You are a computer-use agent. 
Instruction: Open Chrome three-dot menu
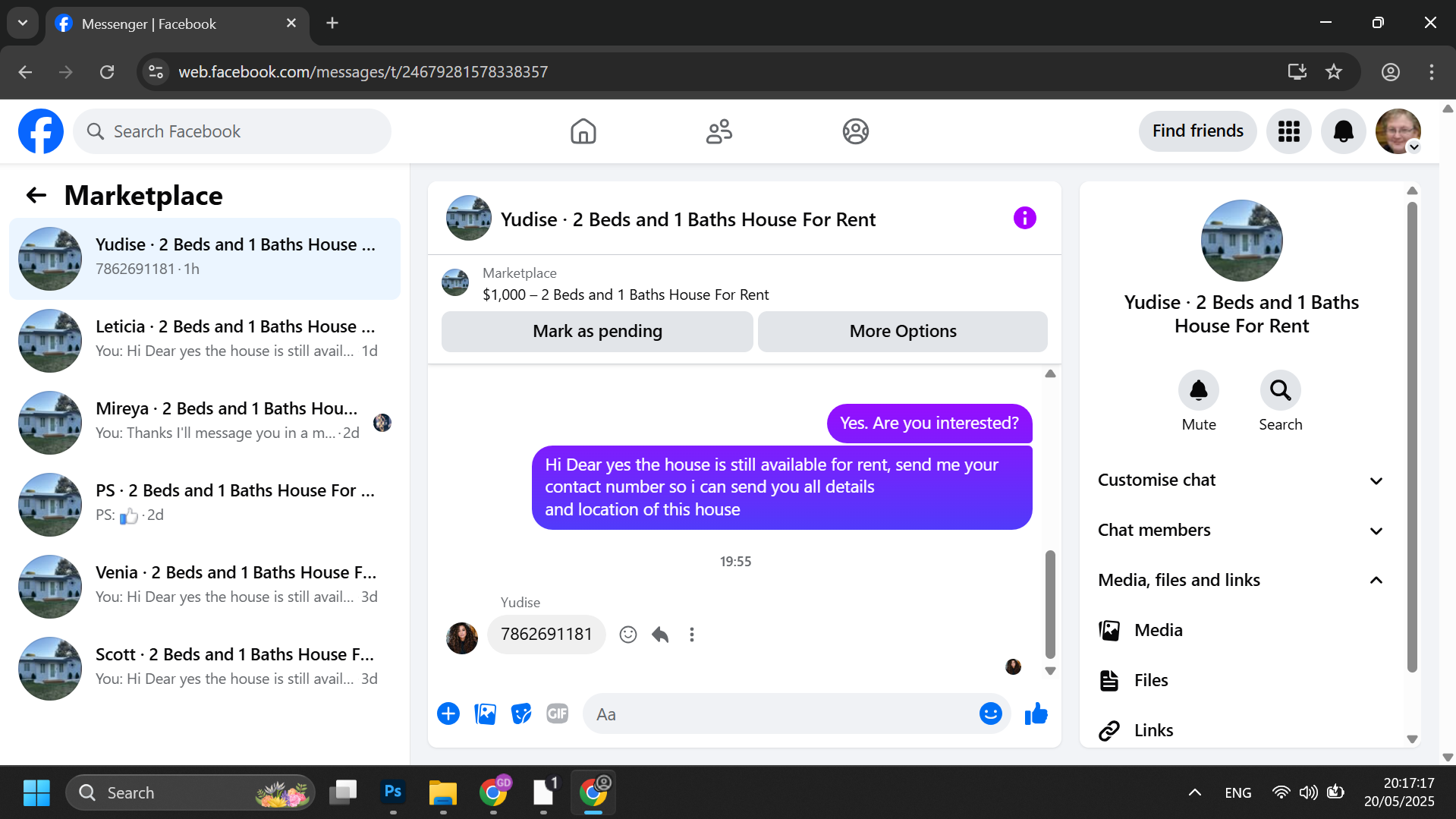point(1431,72)
